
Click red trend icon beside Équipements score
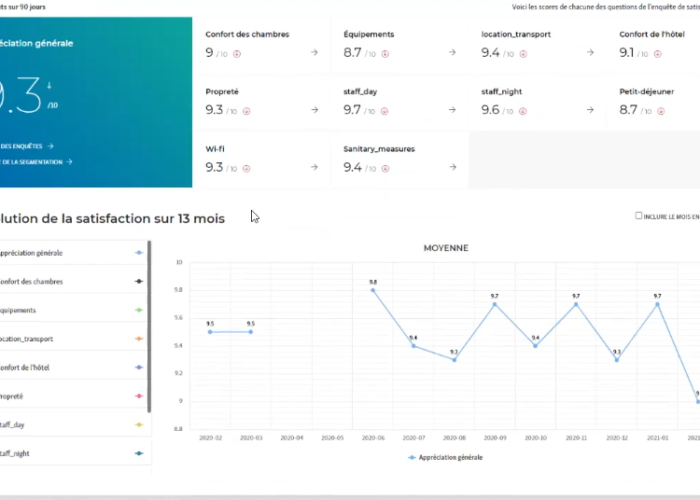coord(385,54)
